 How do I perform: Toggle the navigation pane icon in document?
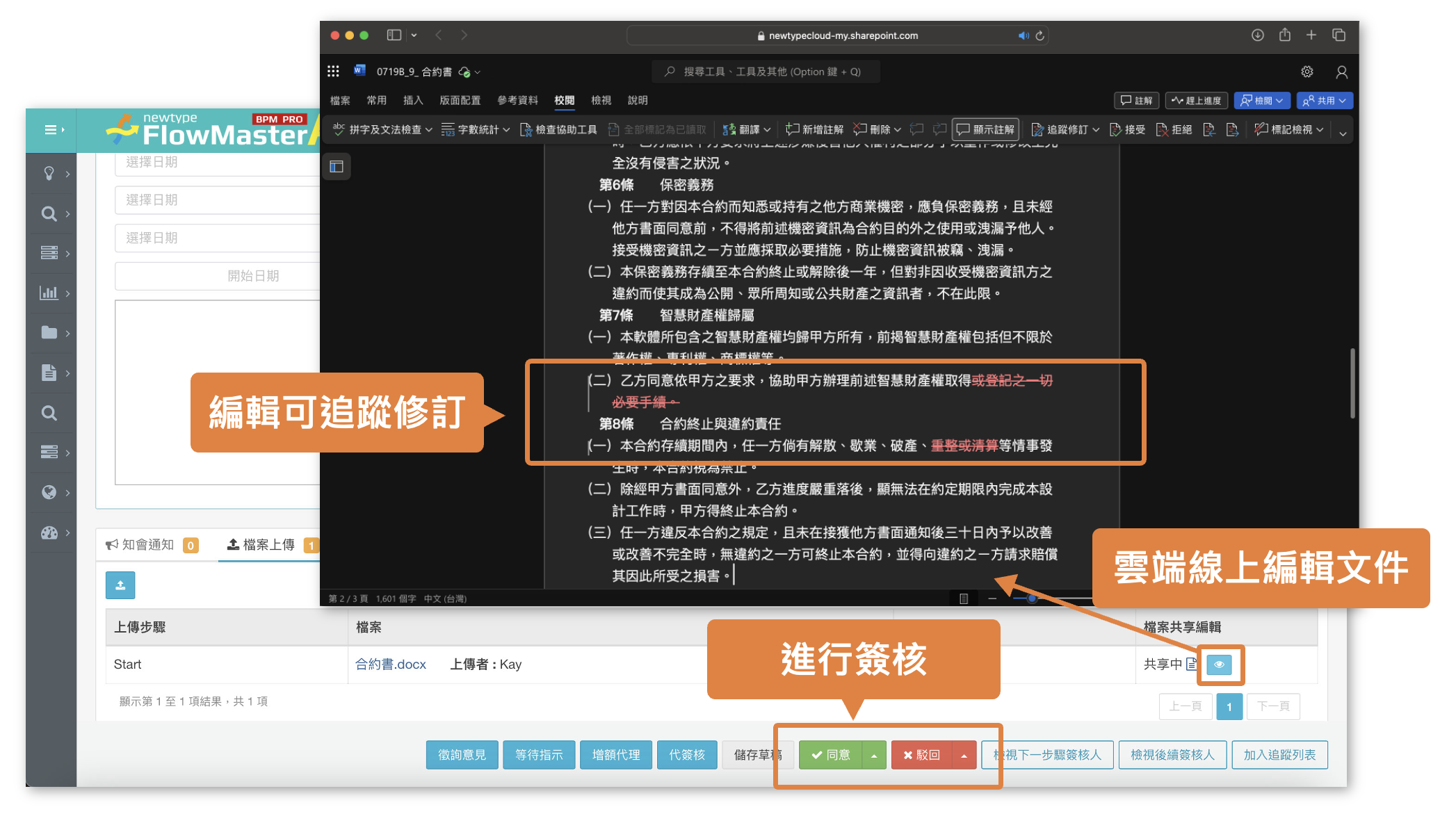click(x=337, y=167)
